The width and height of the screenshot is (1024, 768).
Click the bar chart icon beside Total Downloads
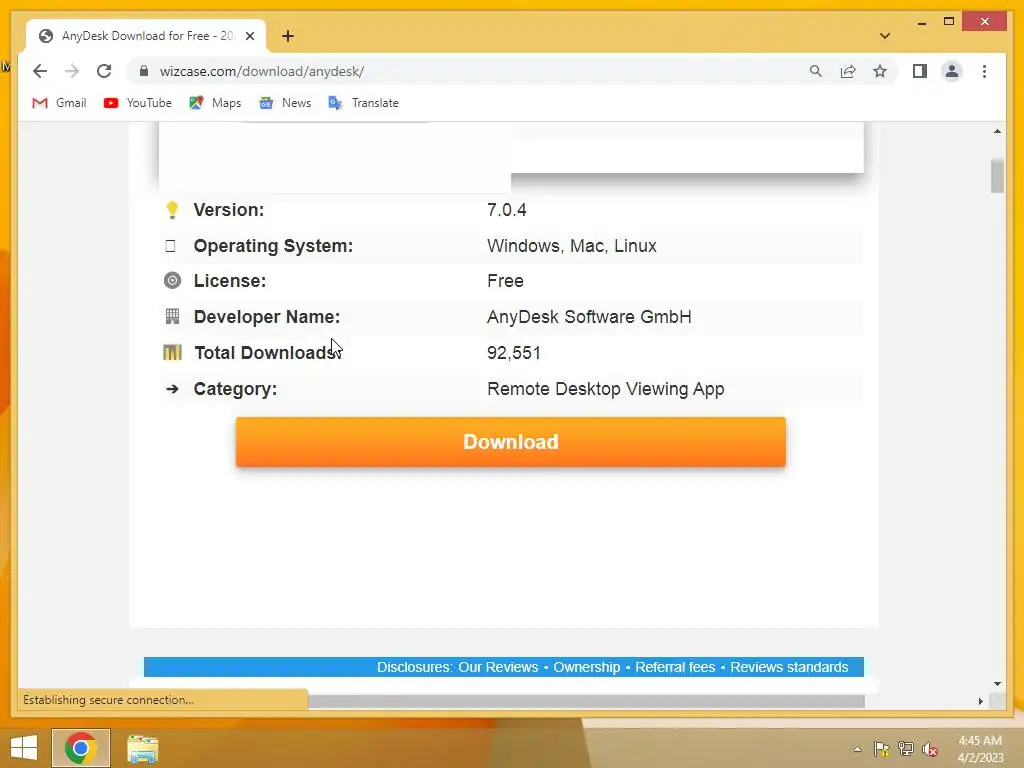[172, 353]
